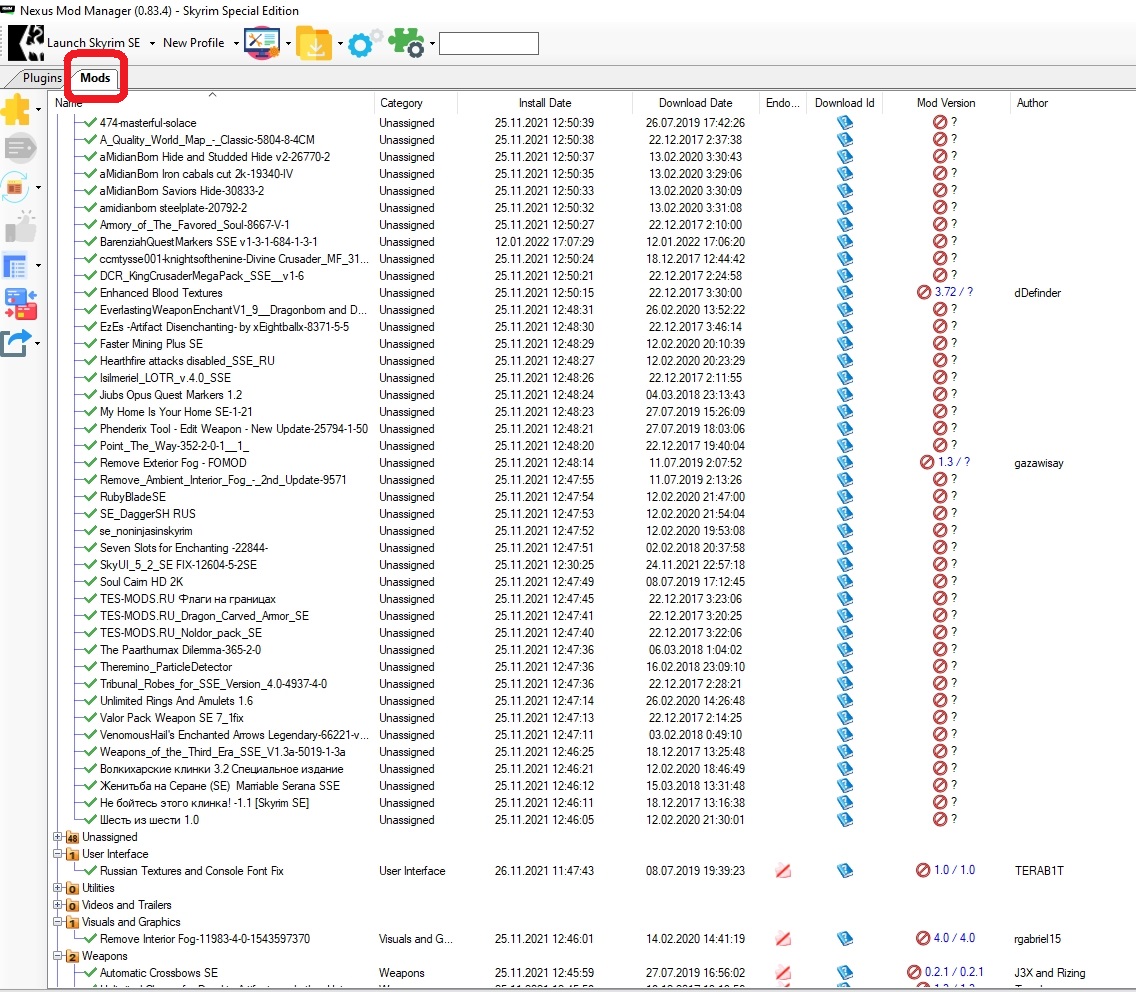The height and width of the screenshot is (992, 1136).
Task: Click the tools monitor icon in top toolbar
Action: point(261,43)
